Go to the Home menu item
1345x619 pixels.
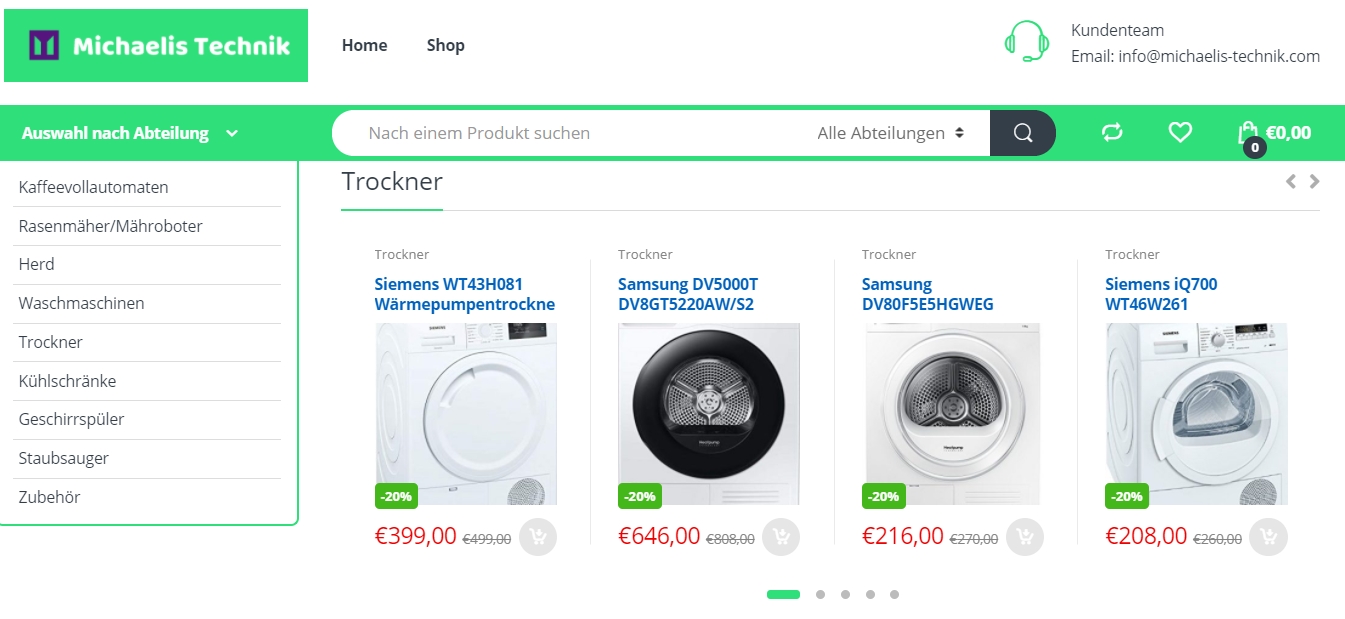364,45
